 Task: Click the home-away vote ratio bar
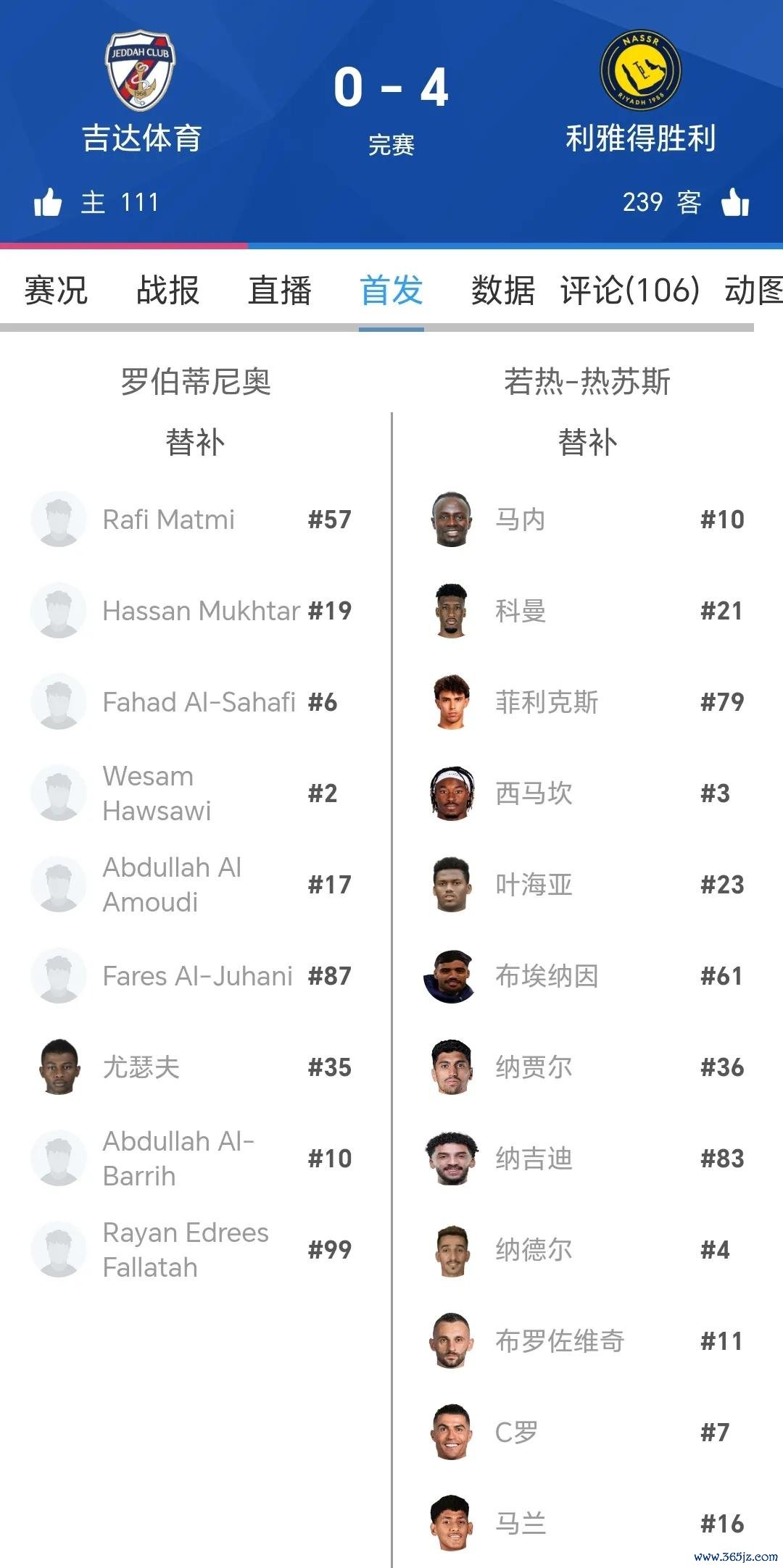tap(391, 246)
